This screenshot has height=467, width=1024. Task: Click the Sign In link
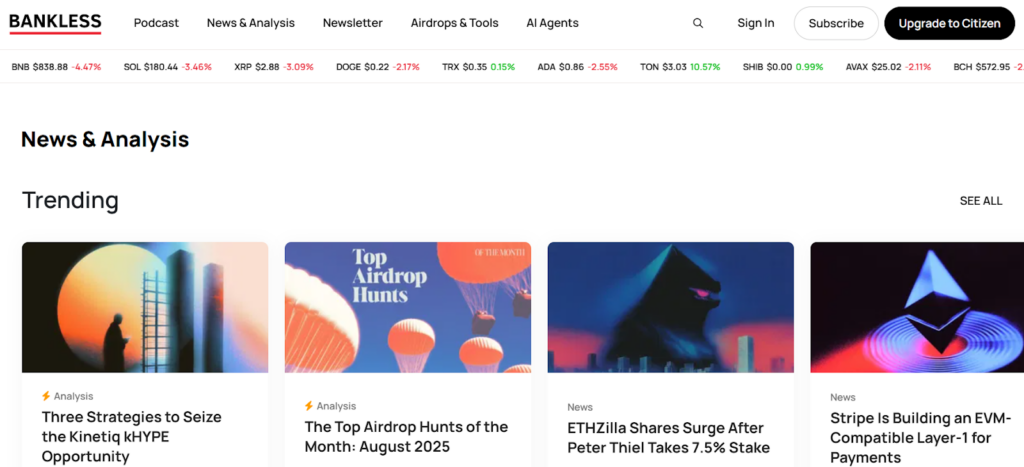tap(756, 23)
